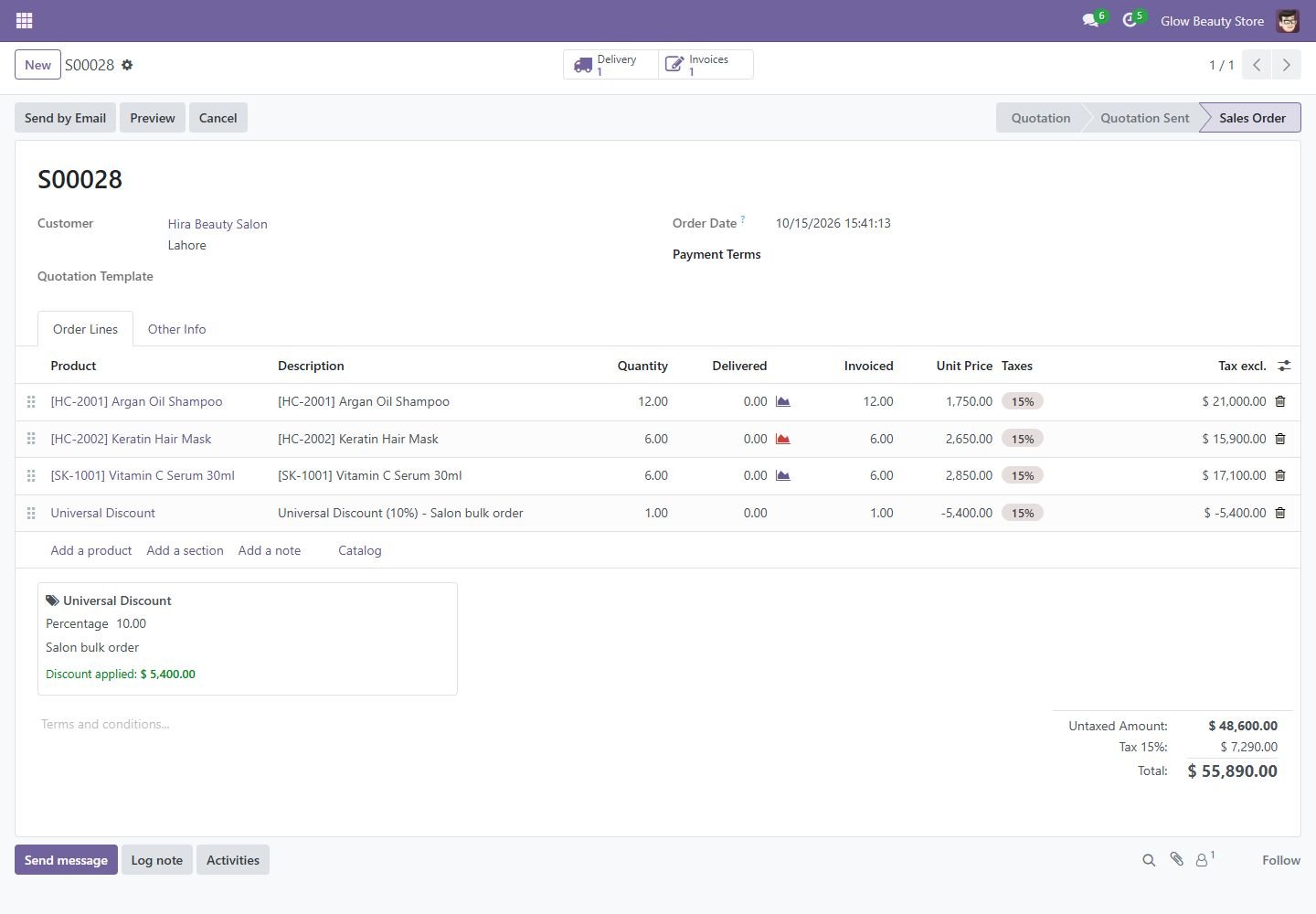Search messages in the chatter
Viewport: 1316px width, 914px height.
click(x=1149, y=860)
